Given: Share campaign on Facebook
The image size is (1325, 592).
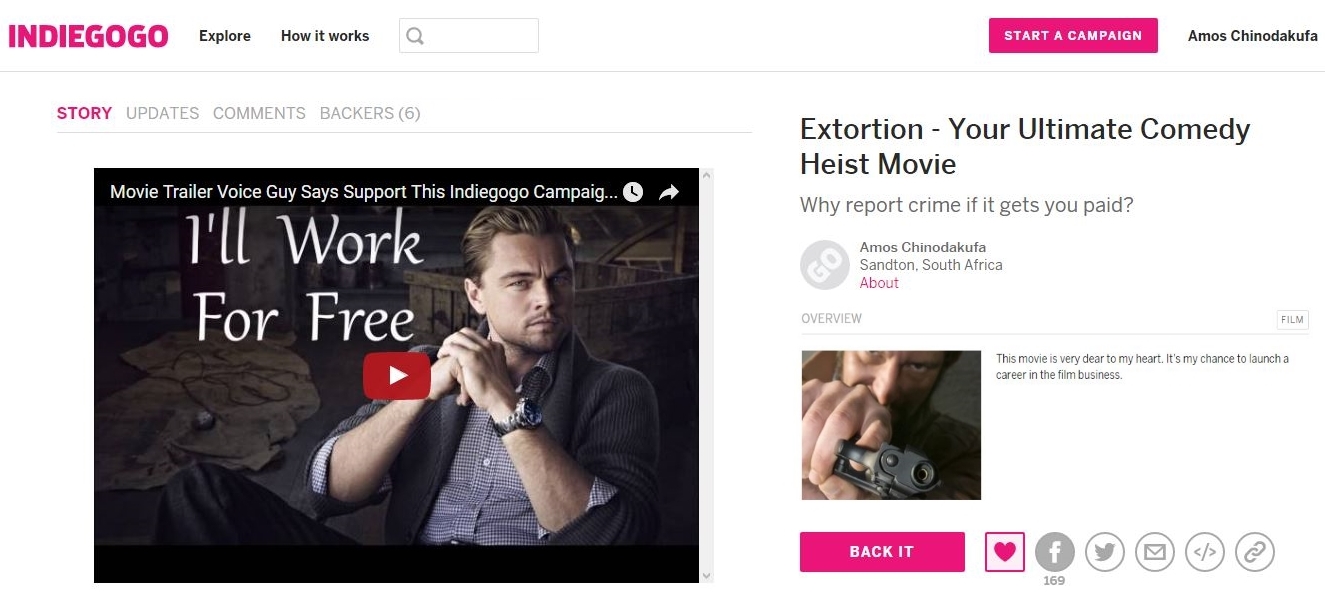Looking at the screenshot, I should pos(1054,551).
